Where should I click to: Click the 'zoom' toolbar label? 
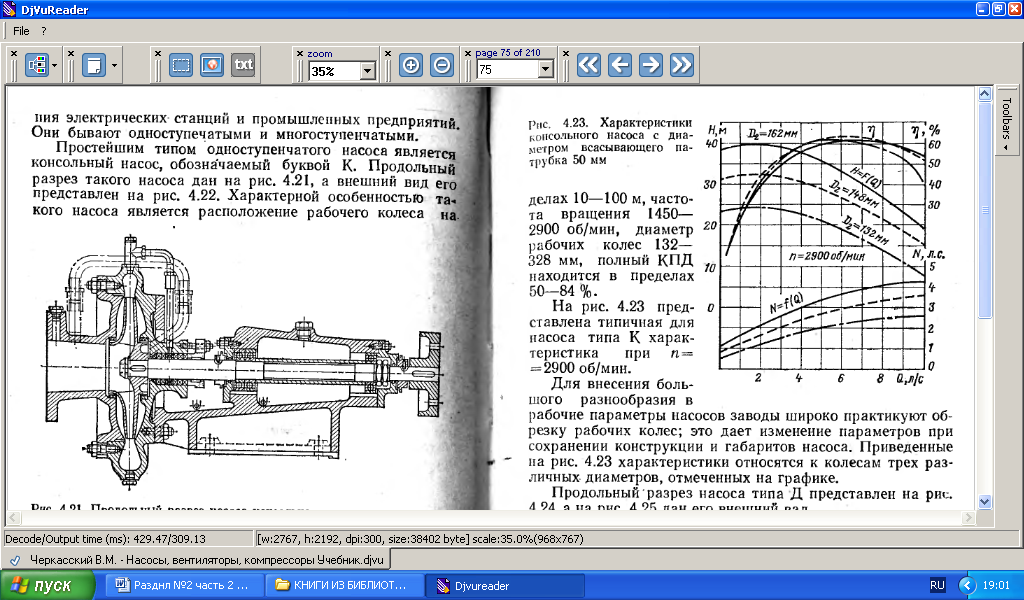tap(320, 54)
